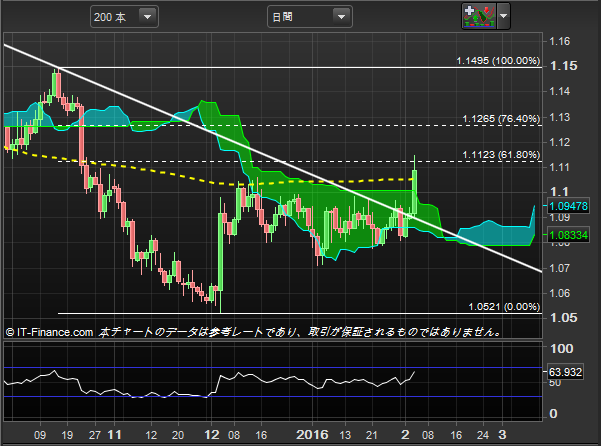This screenshot has height=446, width=601.
Task: Click the 1.1495 (100.00%) Fibonacci label
Action: [x=498, y=61]
